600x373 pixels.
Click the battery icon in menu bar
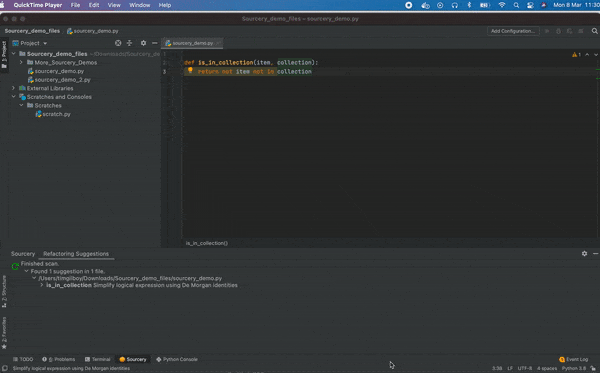(x=485, y=5)
